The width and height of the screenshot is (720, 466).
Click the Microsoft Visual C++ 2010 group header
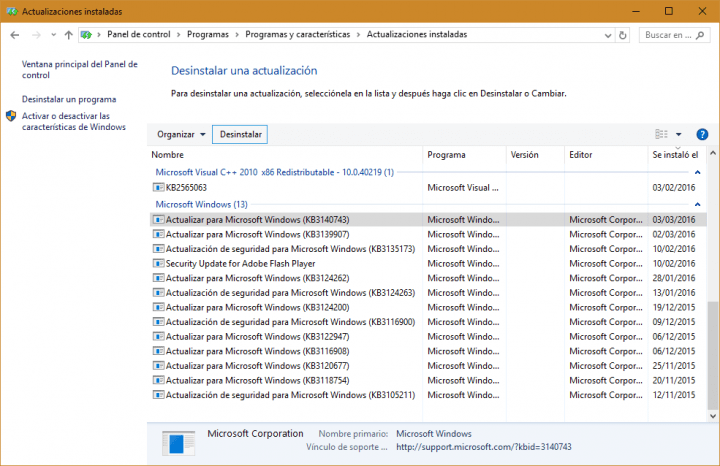(x=275, y=172)
